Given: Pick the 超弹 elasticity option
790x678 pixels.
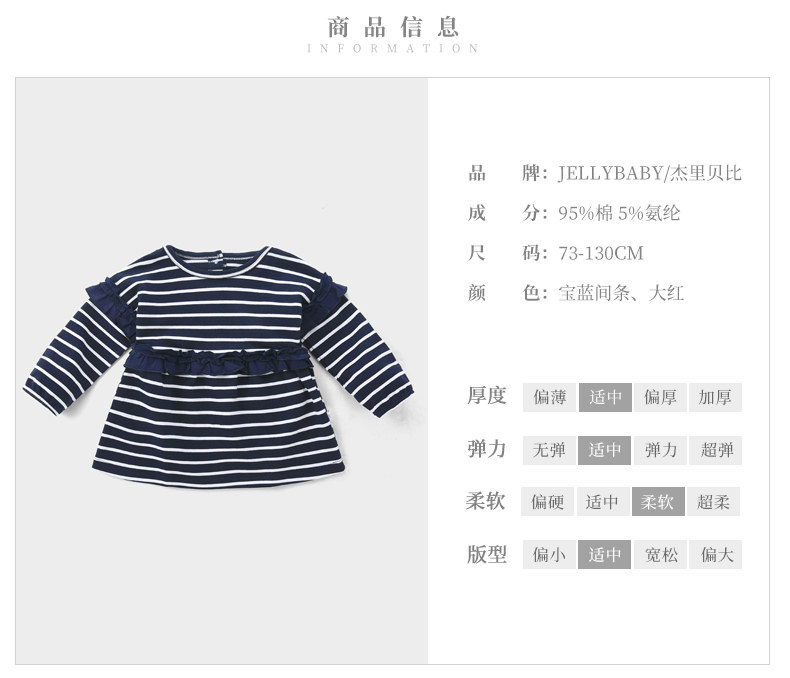Looking at the screenshot, I should (715, 450).
